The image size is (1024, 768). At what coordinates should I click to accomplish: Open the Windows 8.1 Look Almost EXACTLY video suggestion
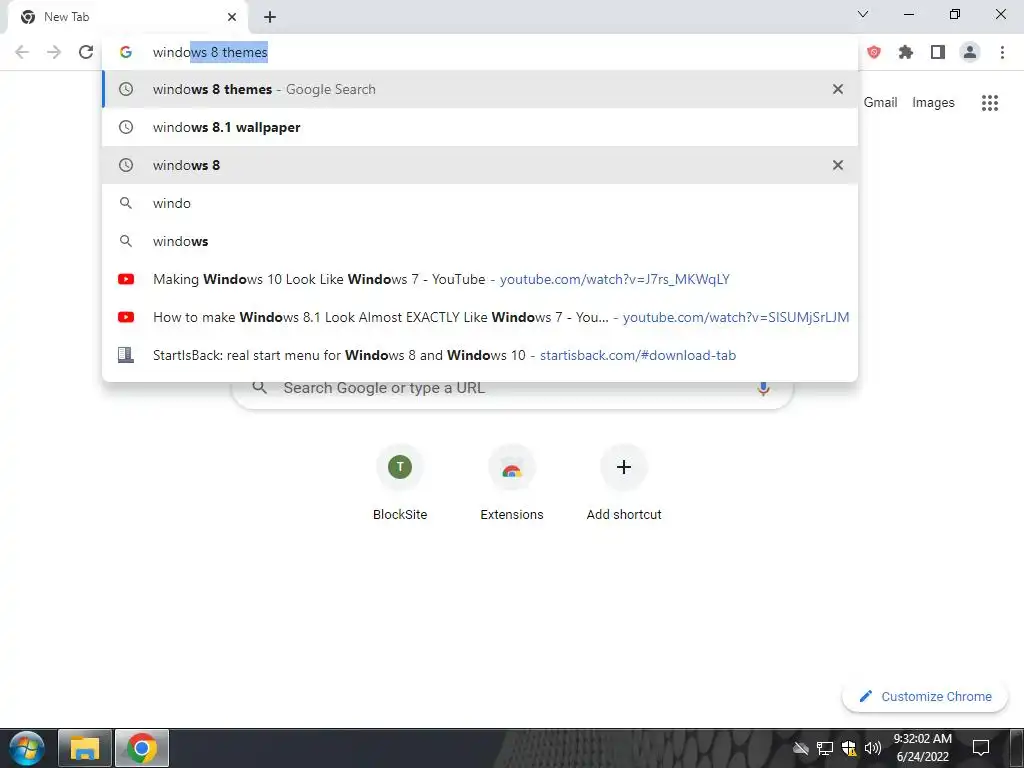click(480, 317)
